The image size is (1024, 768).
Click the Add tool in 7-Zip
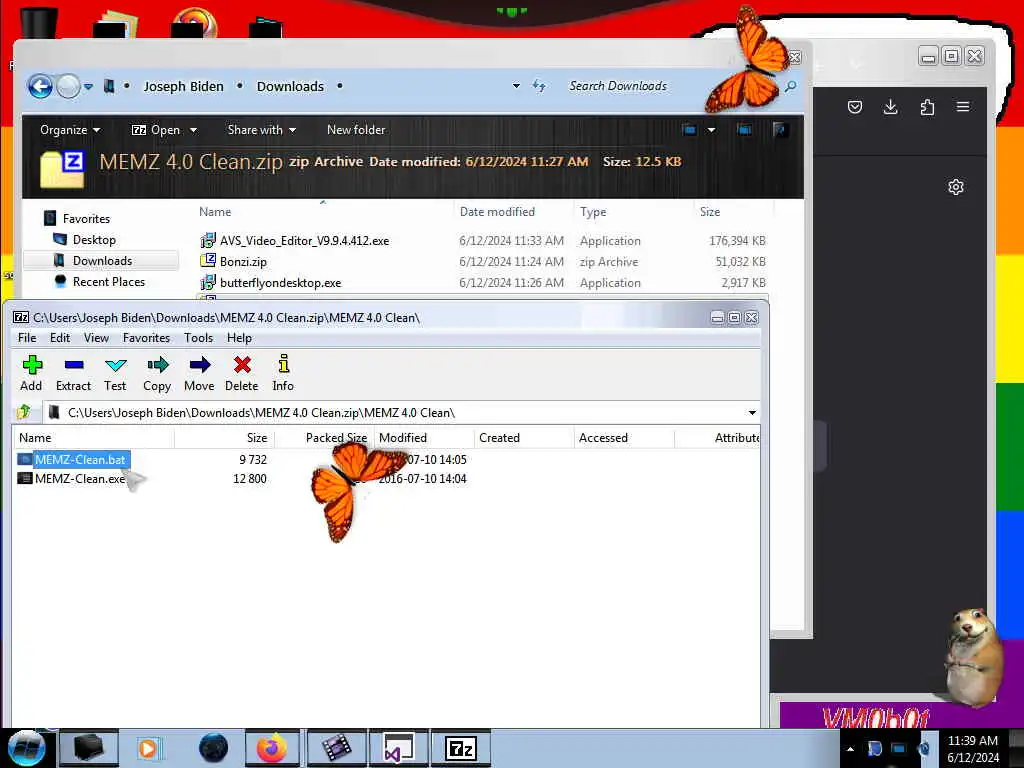click(31, 374)
